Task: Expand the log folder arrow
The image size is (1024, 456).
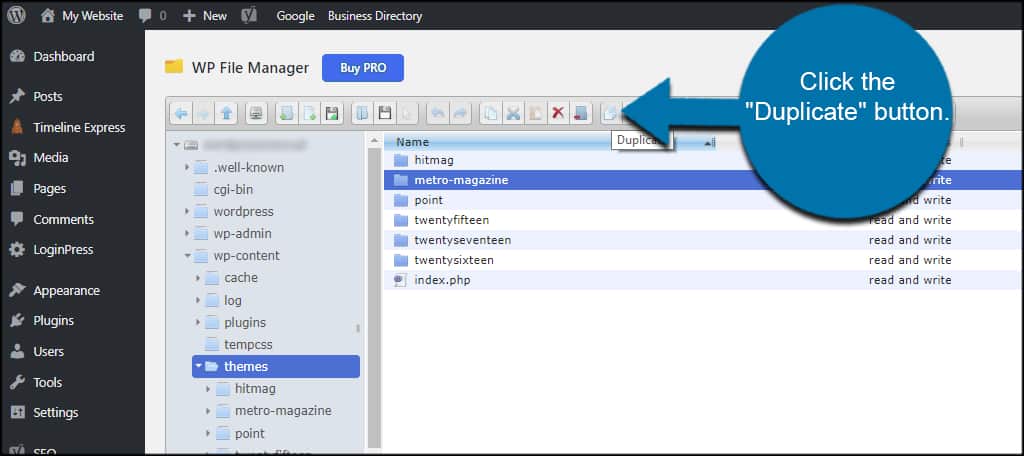Action: coord(198,301)
